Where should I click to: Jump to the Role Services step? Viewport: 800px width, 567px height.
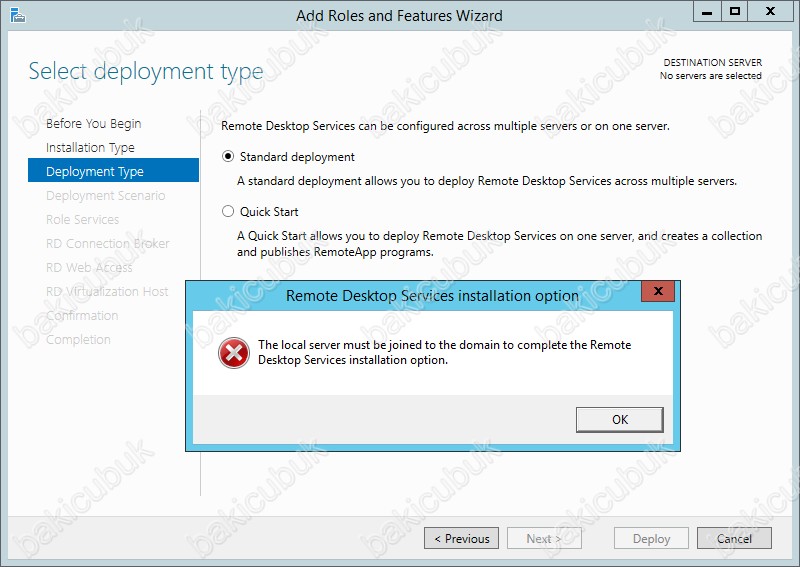[x=82, y=220]
